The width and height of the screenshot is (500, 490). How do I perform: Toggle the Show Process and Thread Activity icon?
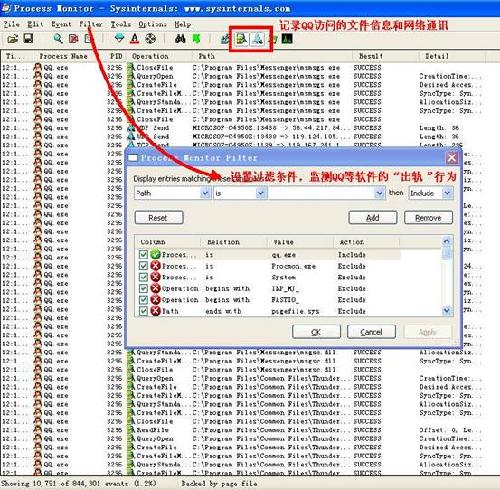coord(274,39)
